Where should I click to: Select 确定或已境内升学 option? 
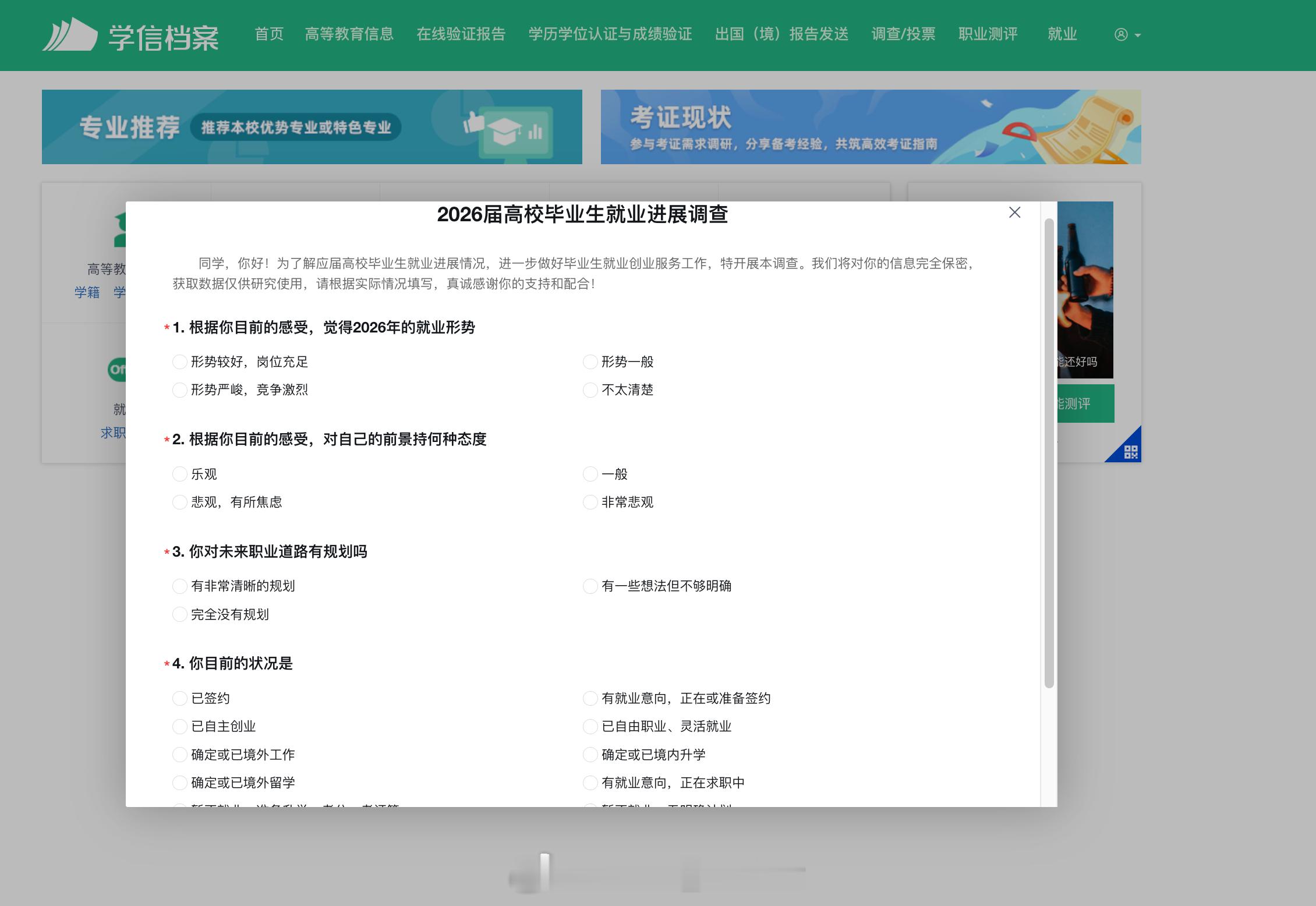(590, 755)
